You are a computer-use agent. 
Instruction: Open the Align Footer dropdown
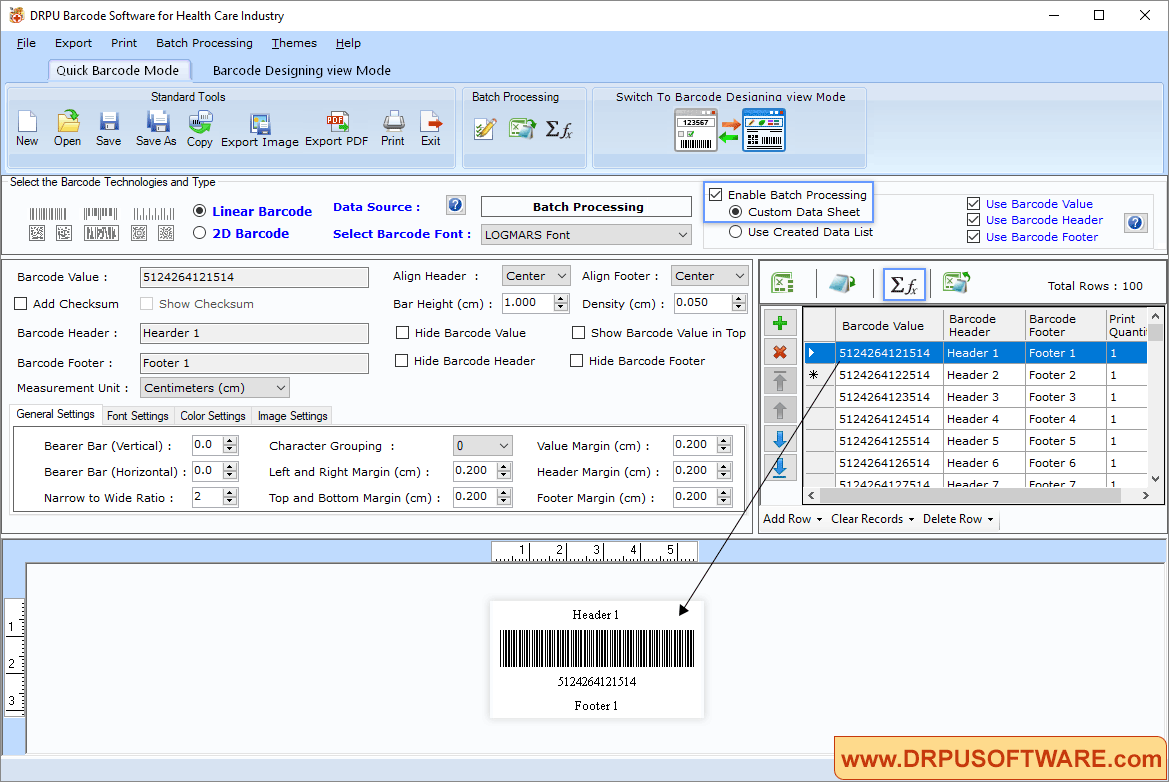click(709, 275)
